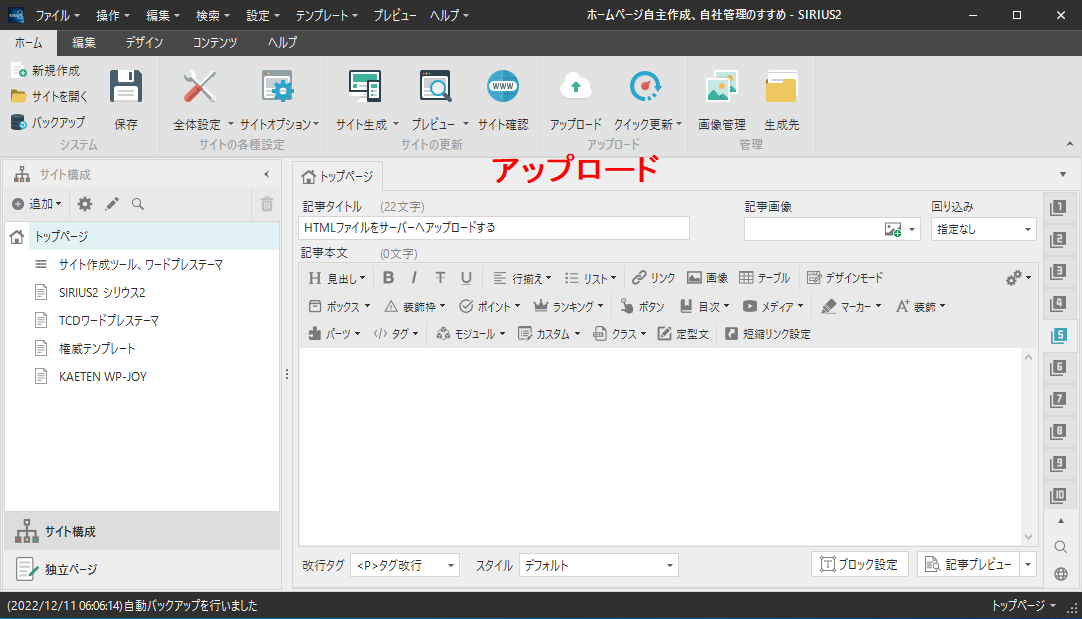
Task: Open the 回り込み dropdown
Action: tap(983, 229)
